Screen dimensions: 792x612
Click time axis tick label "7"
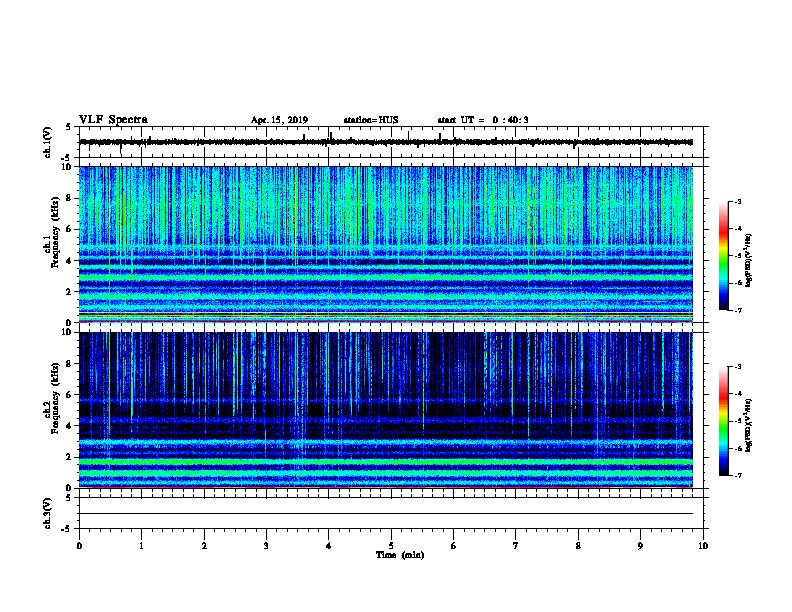(x=516, y=546)
